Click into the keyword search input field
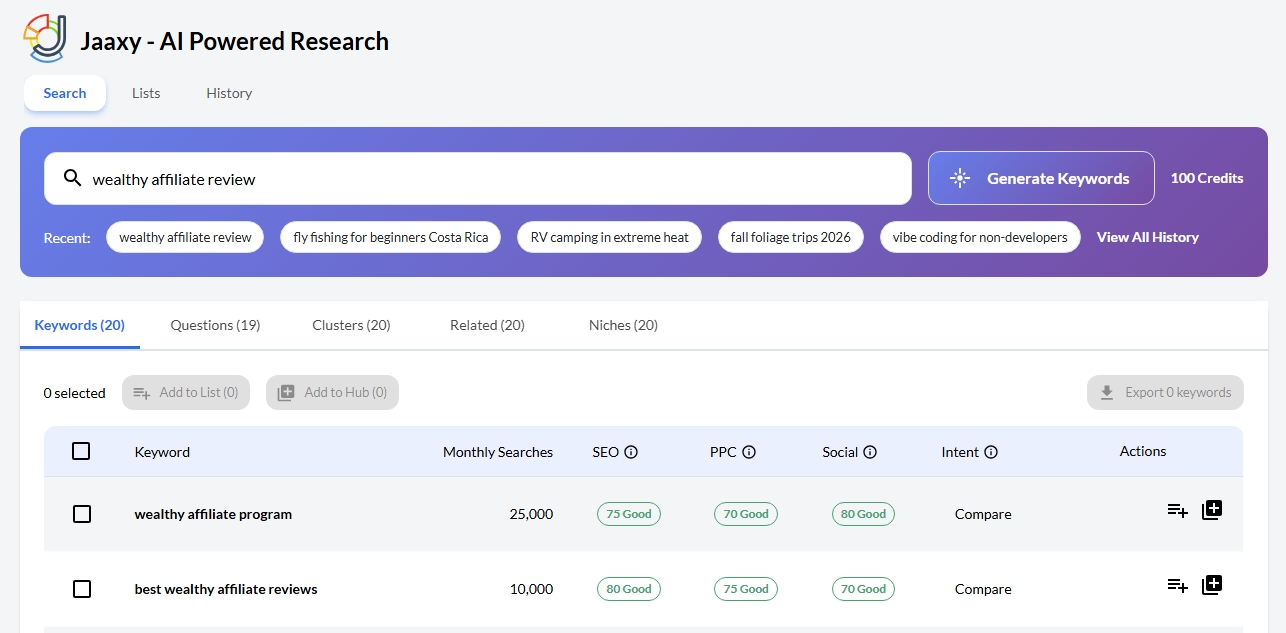 pos(478,178)
